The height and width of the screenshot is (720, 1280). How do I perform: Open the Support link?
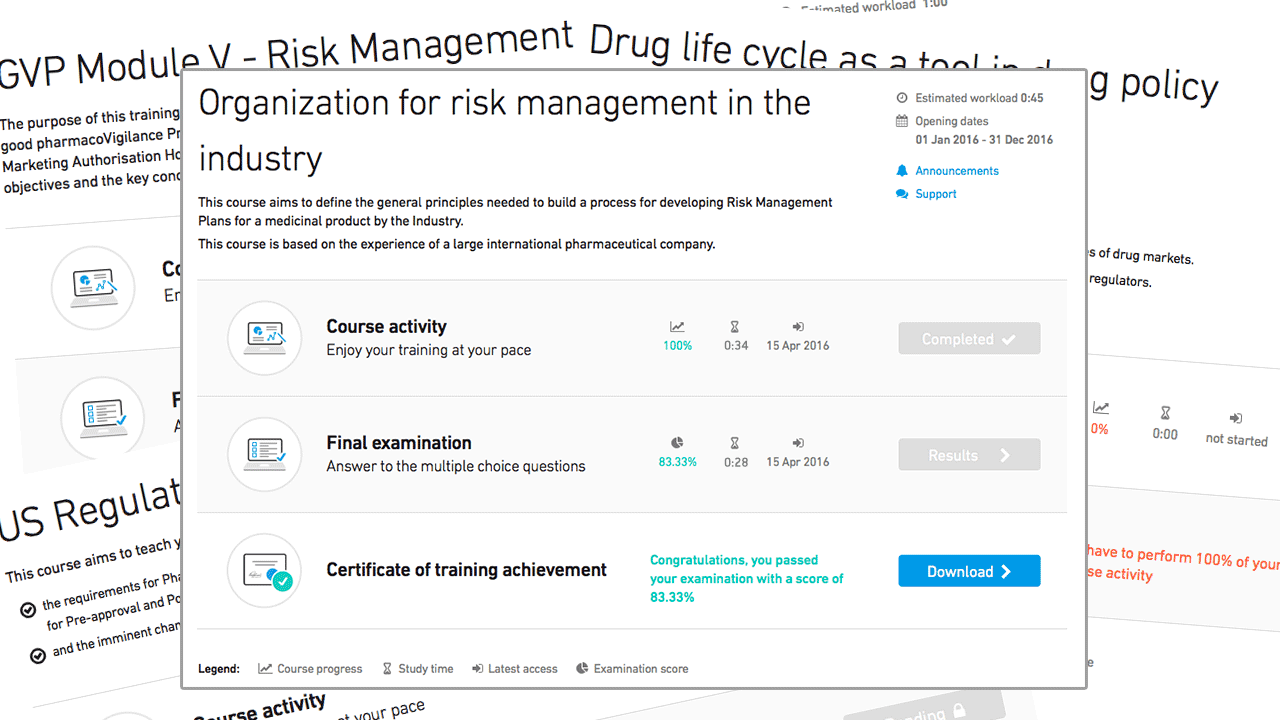(x=936, y=194)
